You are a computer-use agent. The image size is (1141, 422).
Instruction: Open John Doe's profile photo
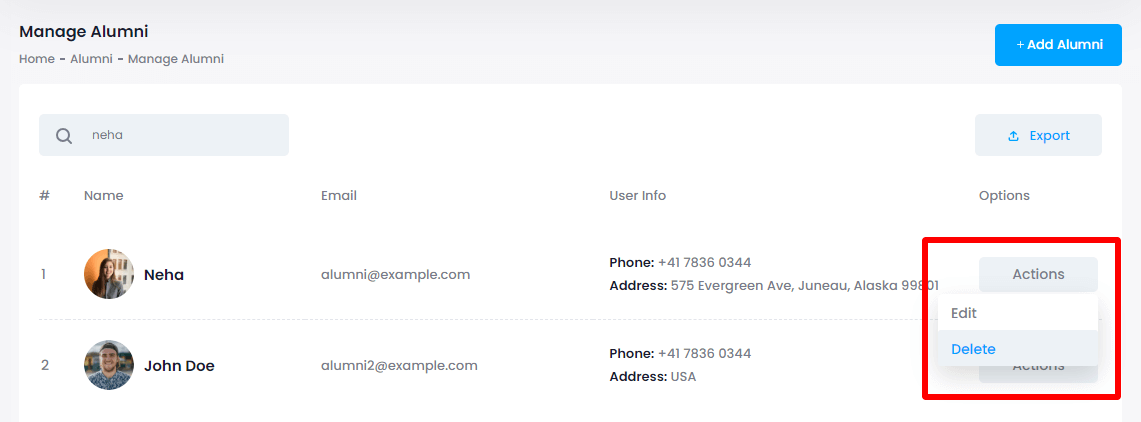click(x=109, y=365)
